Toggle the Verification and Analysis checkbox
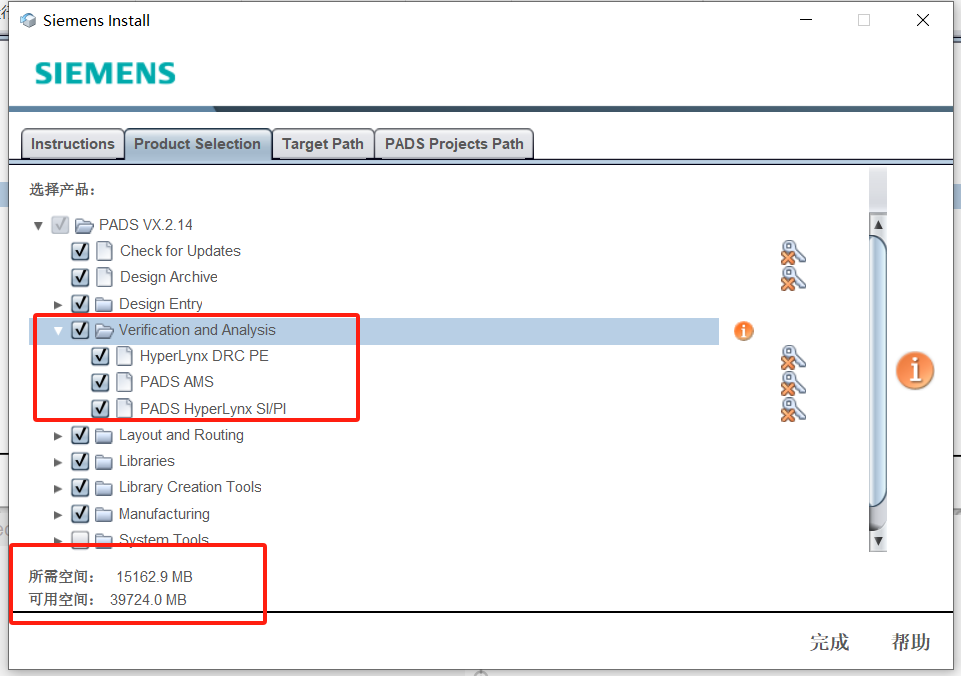This screenshot has height=676, width=961. pyautogui.click(x=80, y=330)
